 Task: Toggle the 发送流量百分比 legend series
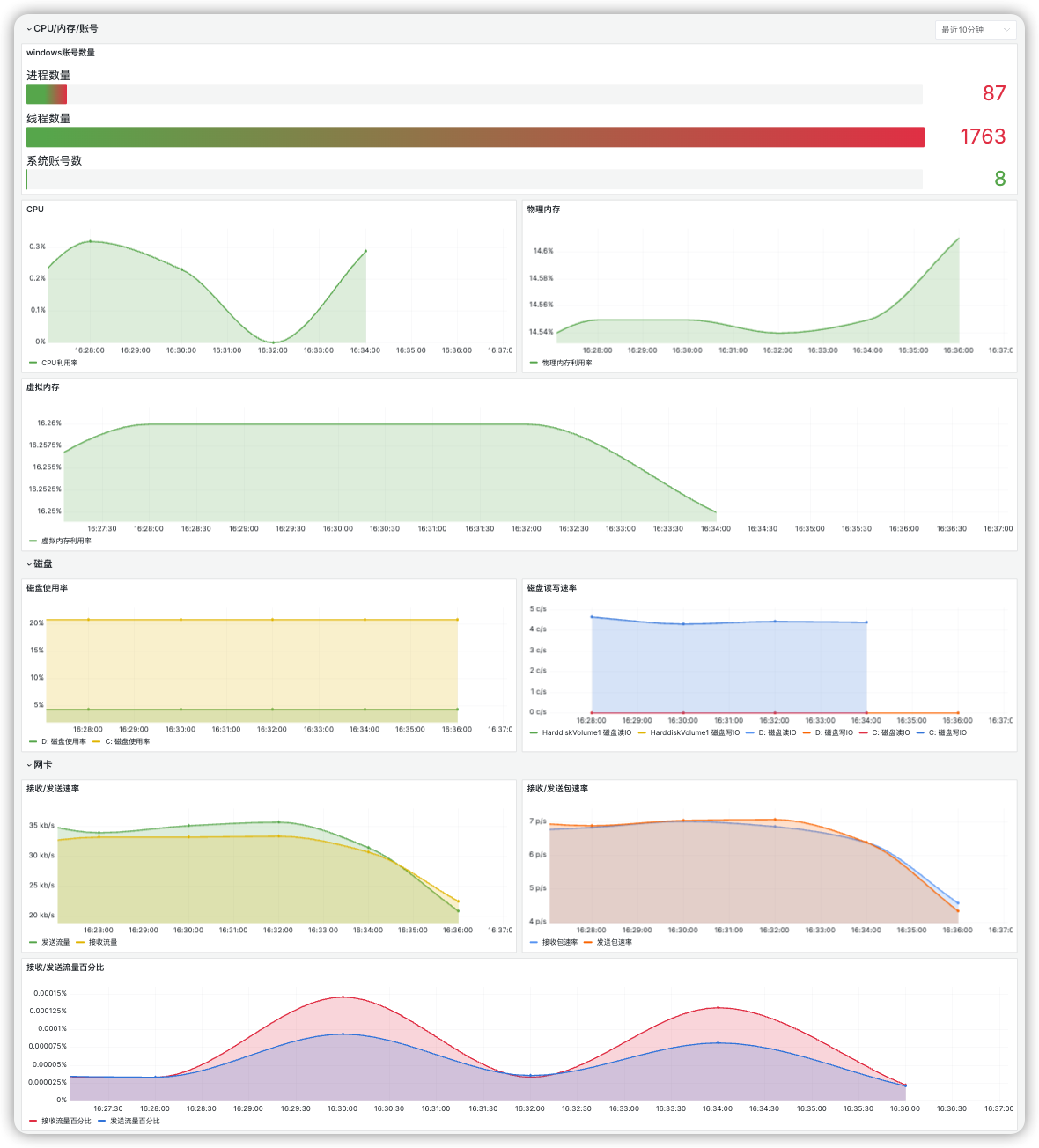[x=129, y=1121]
